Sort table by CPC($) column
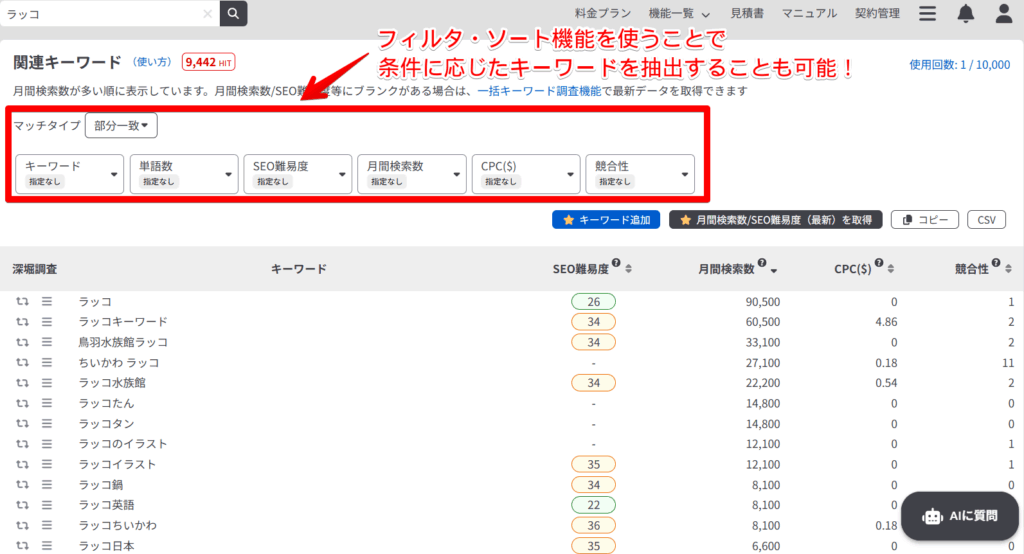The width and height of the screenshot is (1024, 554). 891,269
